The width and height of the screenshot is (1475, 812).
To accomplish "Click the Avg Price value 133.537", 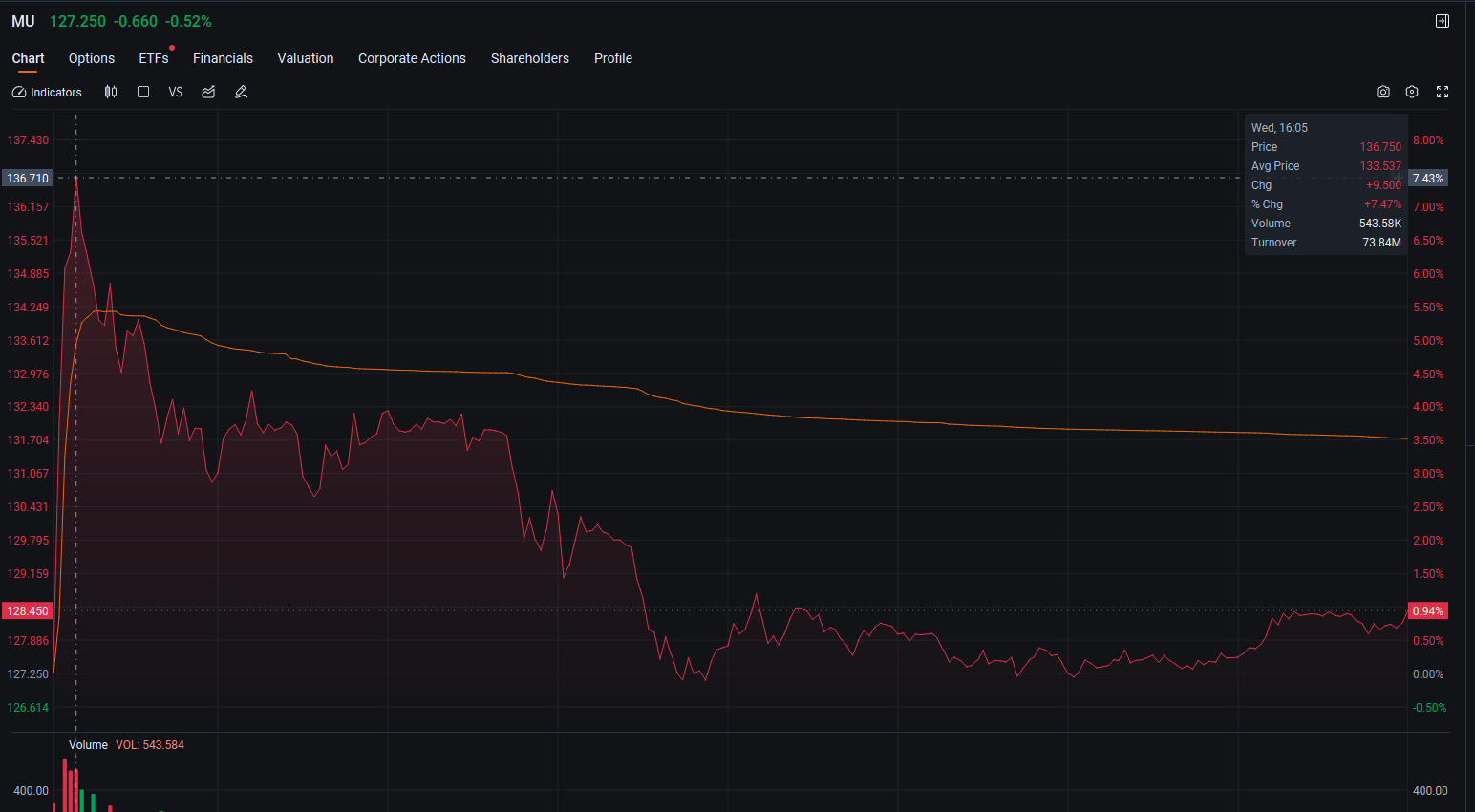I will [1380, 166].
